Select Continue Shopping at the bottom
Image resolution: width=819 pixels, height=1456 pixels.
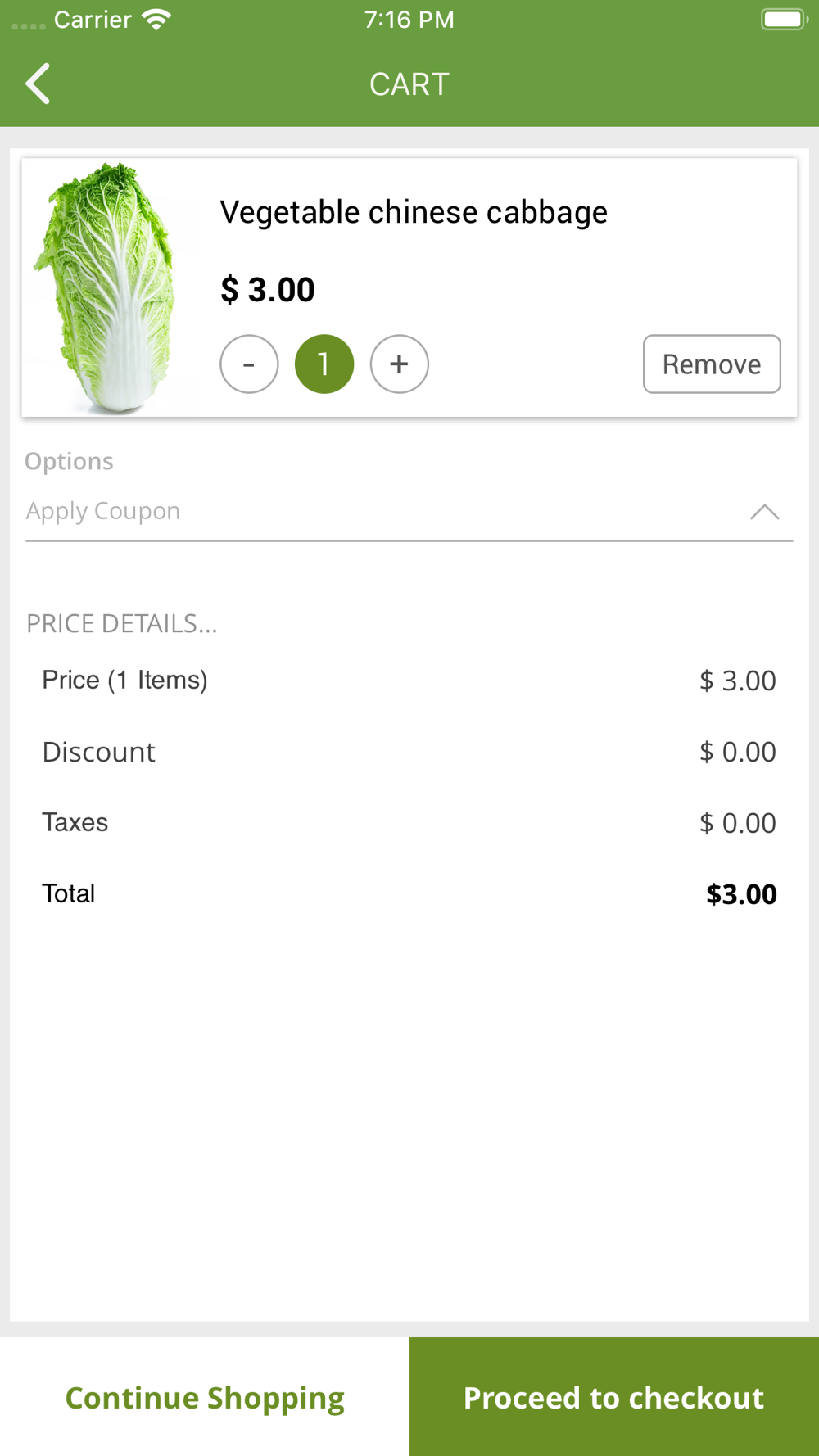point(205,1397)
